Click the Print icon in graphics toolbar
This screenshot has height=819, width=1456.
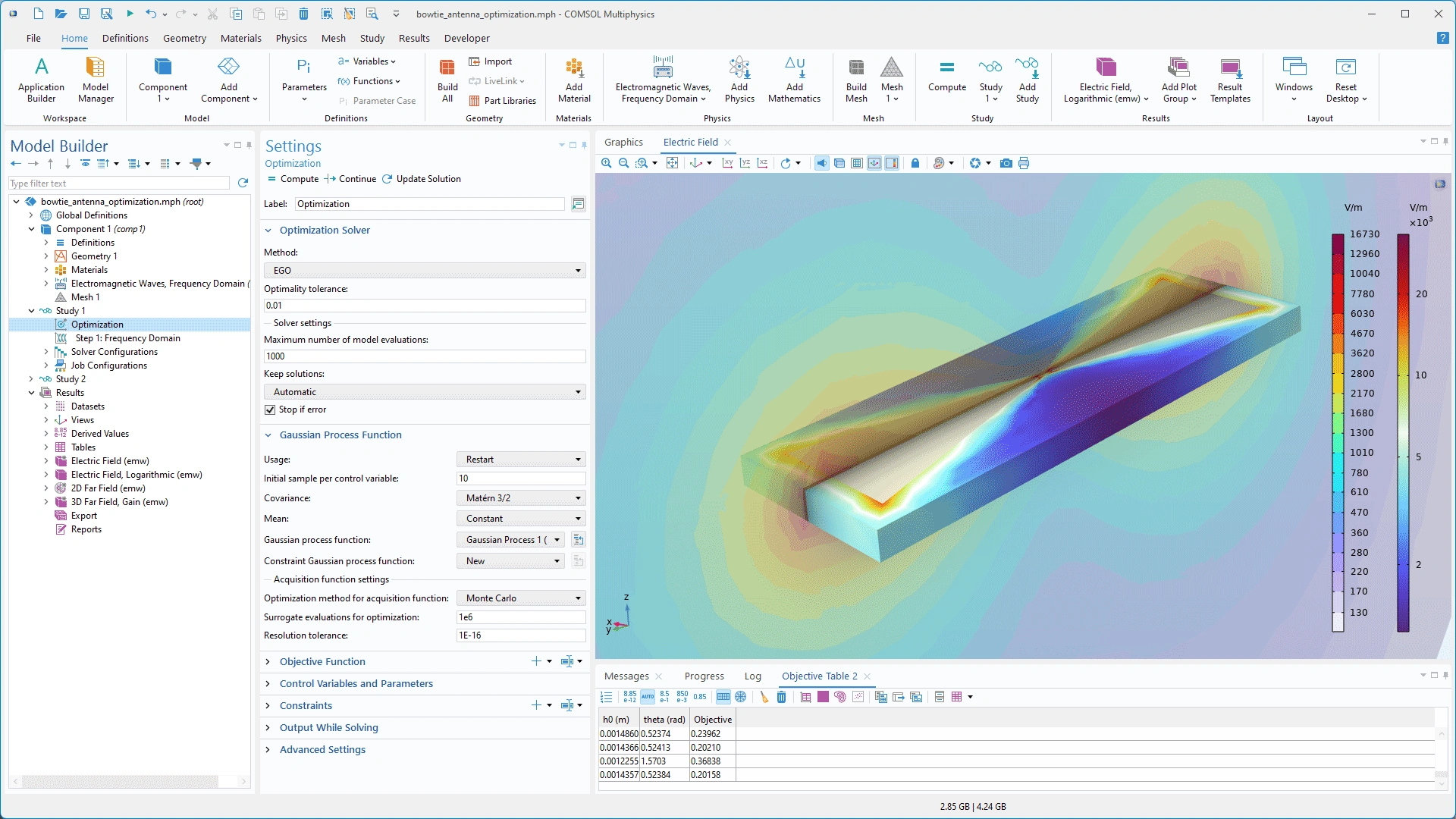pyautogui.click(x=1024, y=163)
